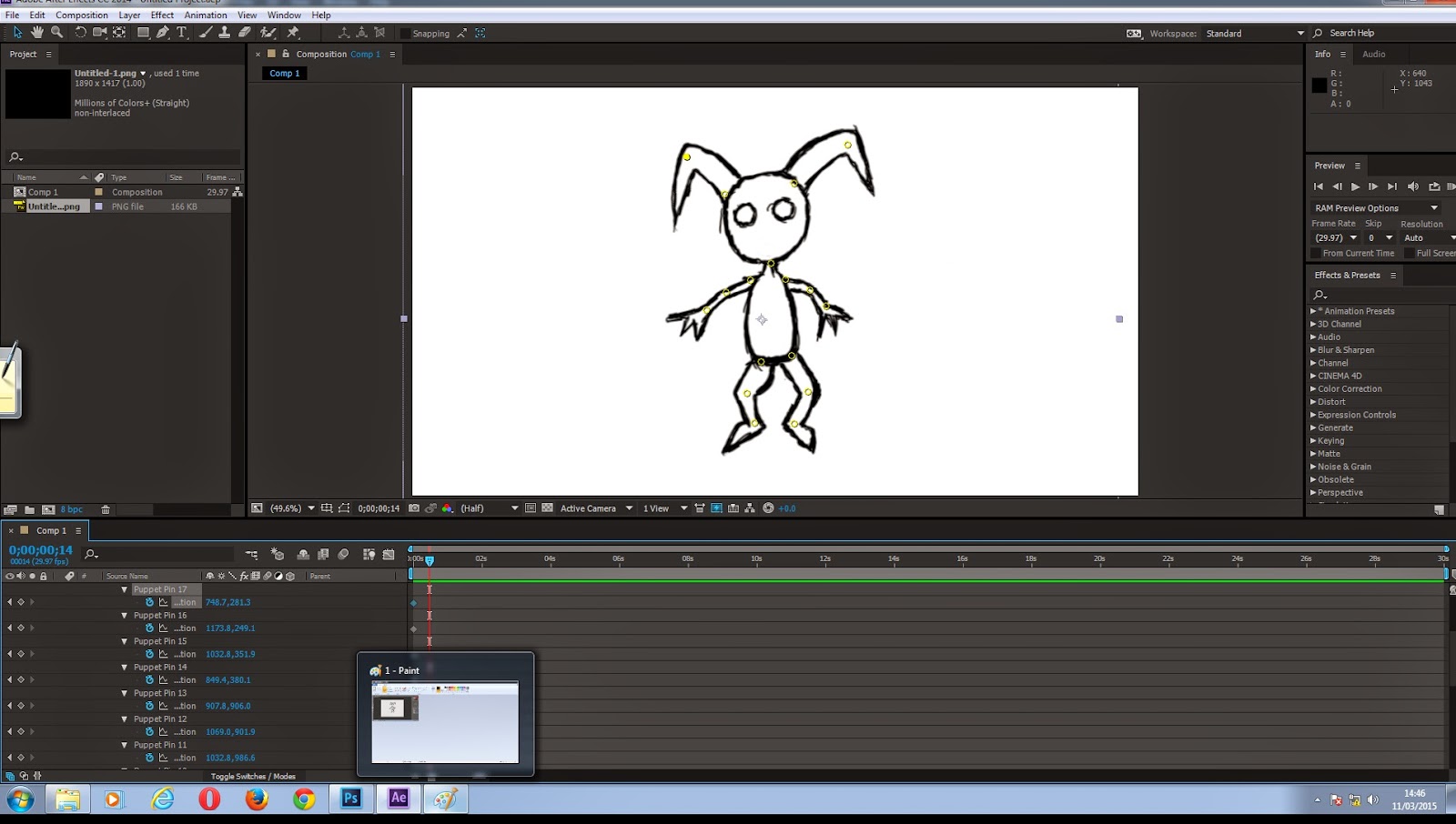1456x824 pixels.
Task: Click the Paint taskbar preview thumbnail
Action: [x=445, y=722]
